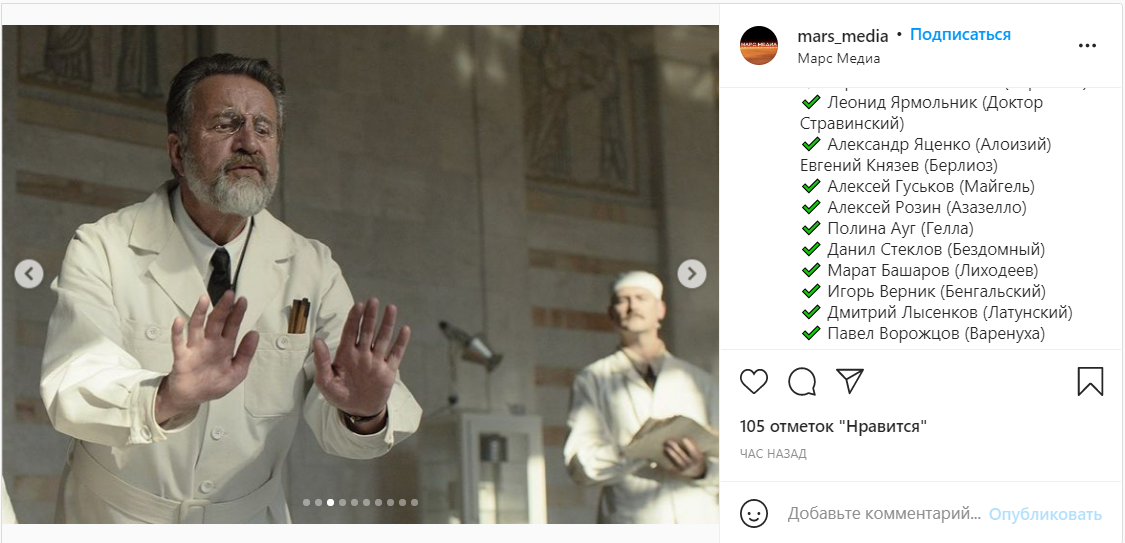Image resolution: width=1125 pixels, height=543 pixels.
Task: Select the last carousel indicator dot
Action: 414,503
